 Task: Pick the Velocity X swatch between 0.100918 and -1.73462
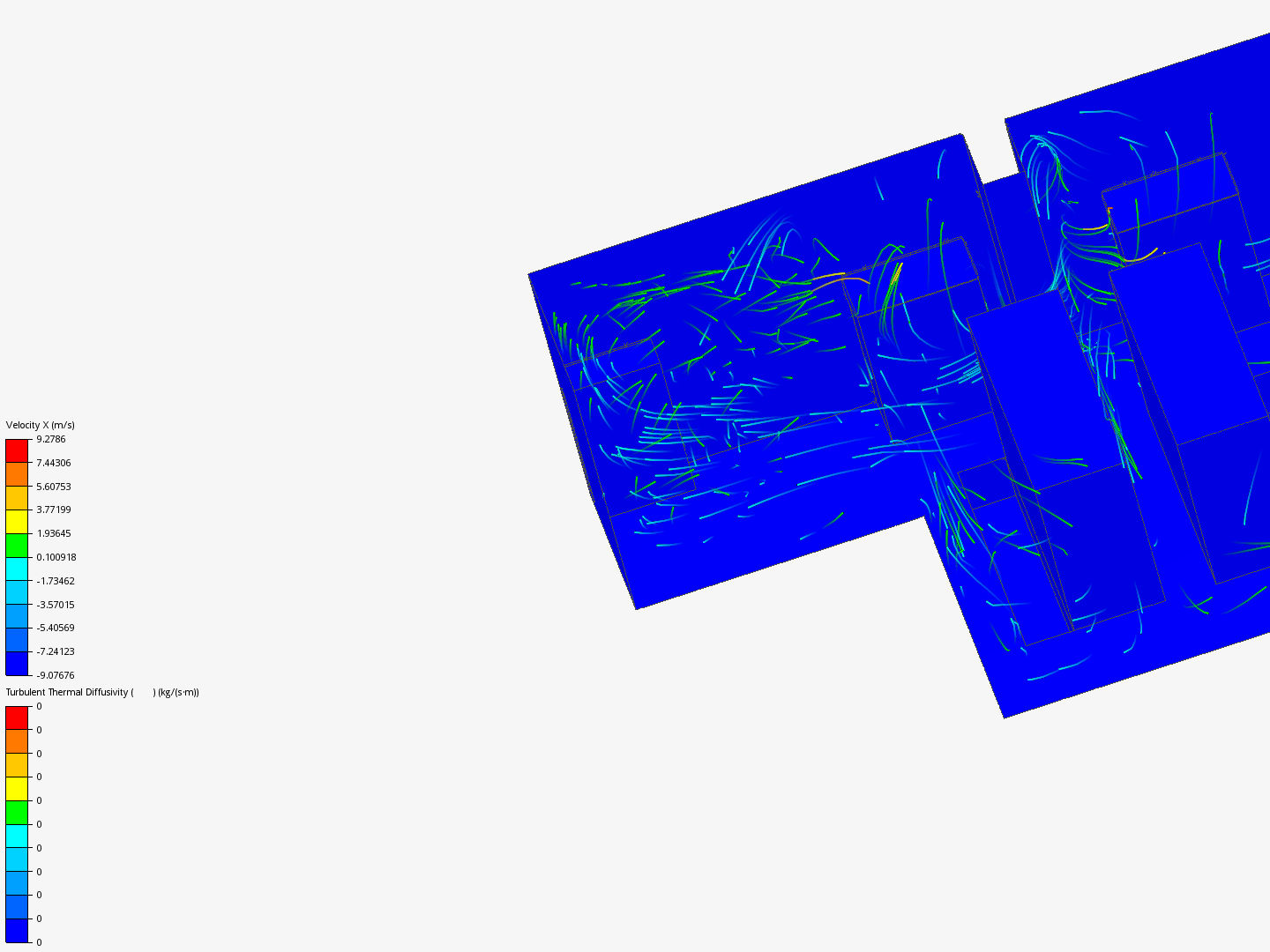tap(17, 569)
